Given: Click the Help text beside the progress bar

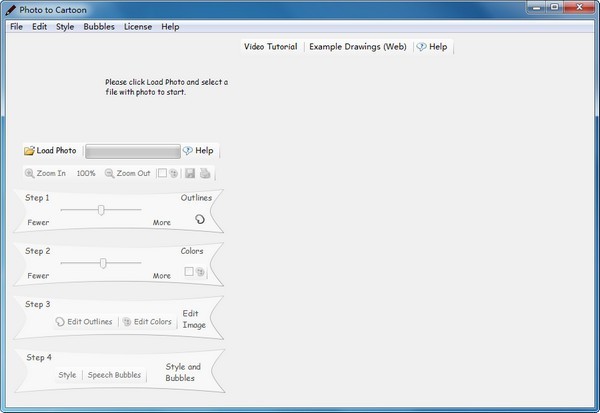Looking at the screenshot, I should (x=204, y=150).
